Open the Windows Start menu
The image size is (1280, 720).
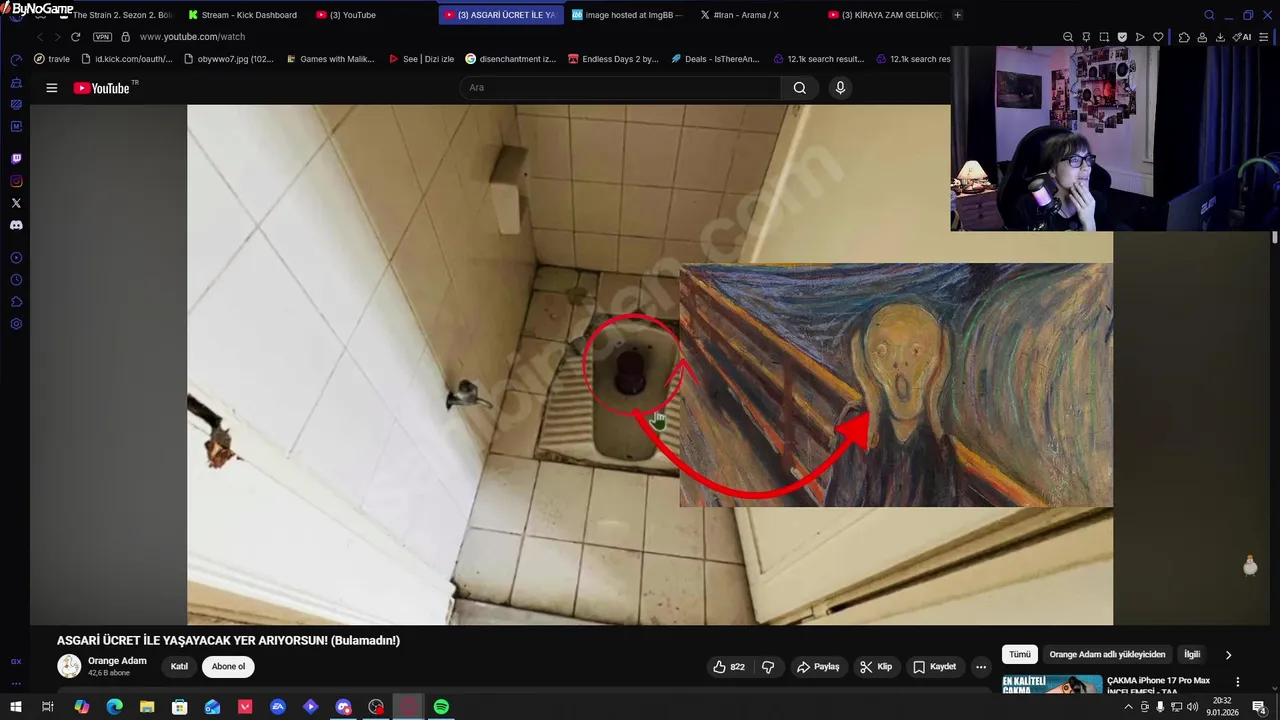[x=16, y=707]
